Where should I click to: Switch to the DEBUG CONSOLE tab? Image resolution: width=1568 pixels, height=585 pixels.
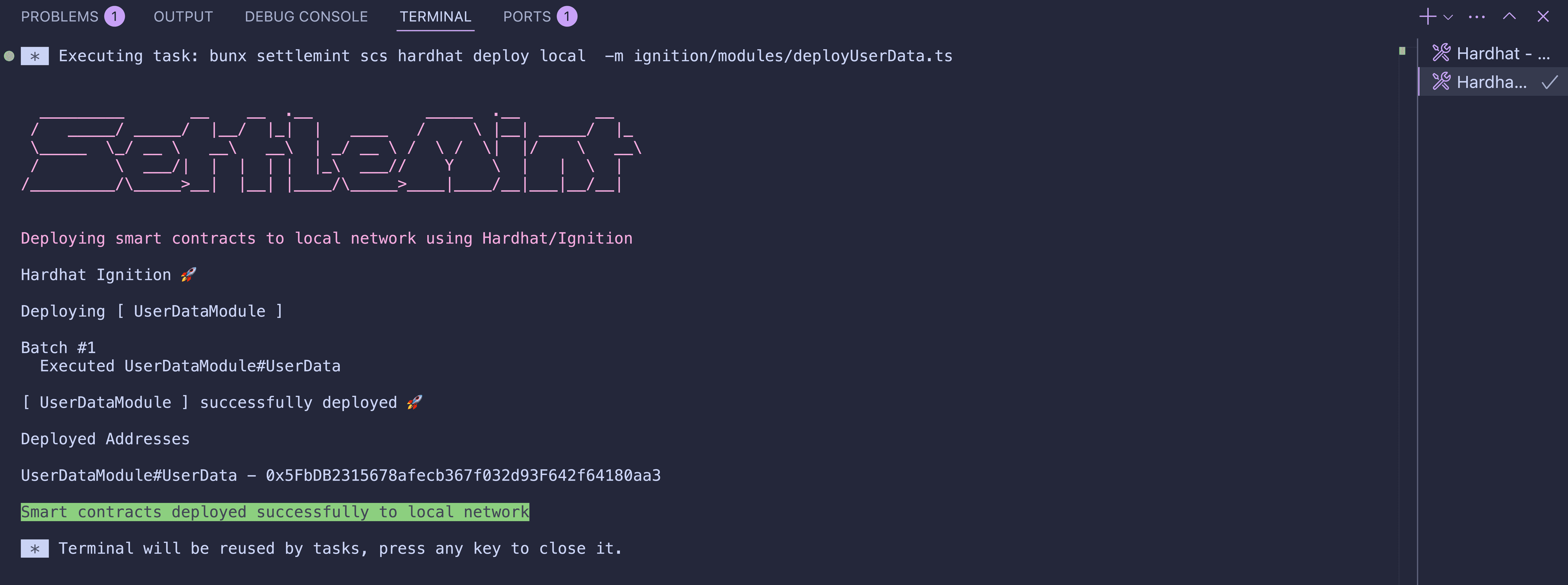306,16
